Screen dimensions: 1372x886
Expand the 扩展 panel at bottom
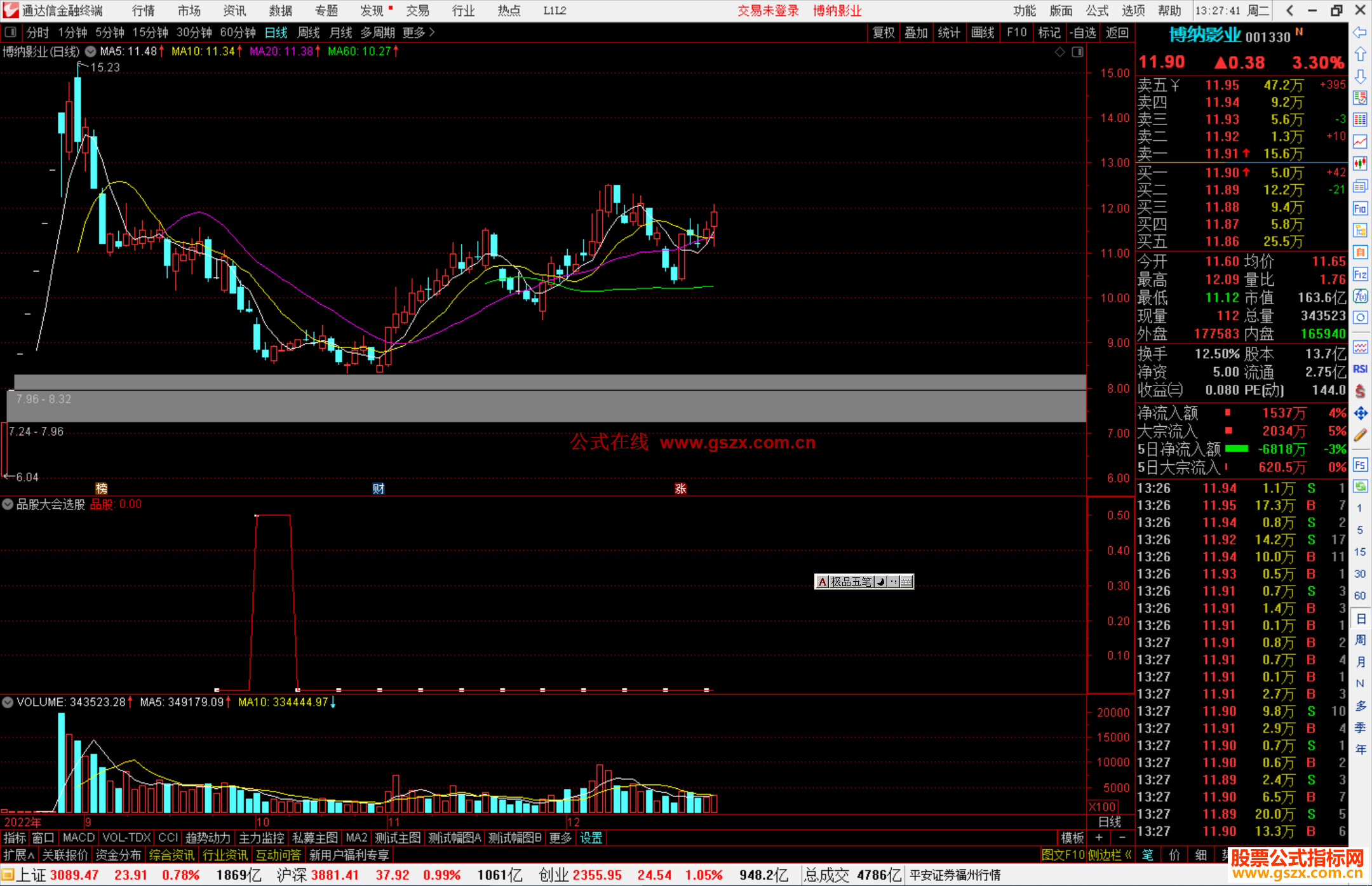[19, 855]
